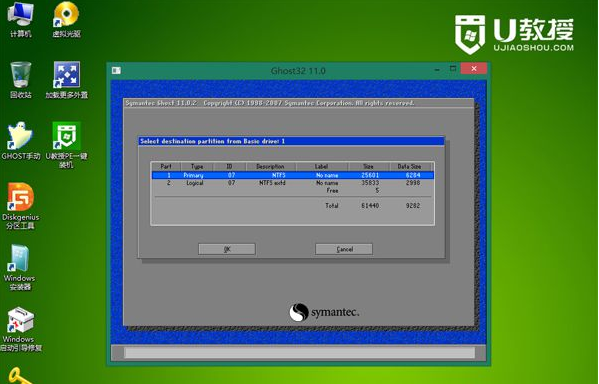
Task: Click the Description column header
Action: [270, 167]
